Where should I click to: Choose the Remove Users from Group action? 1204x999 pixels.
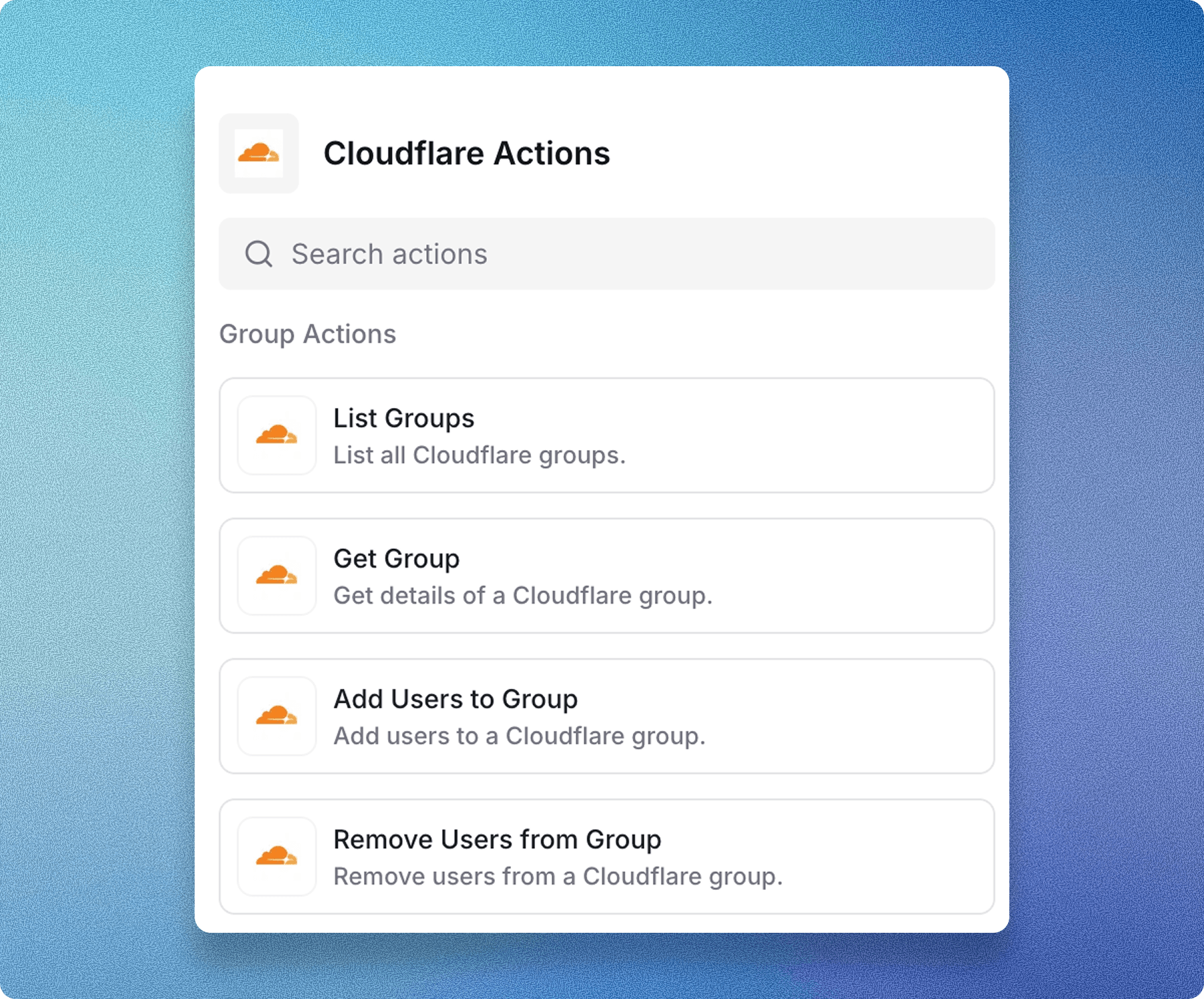coord(607,857)
